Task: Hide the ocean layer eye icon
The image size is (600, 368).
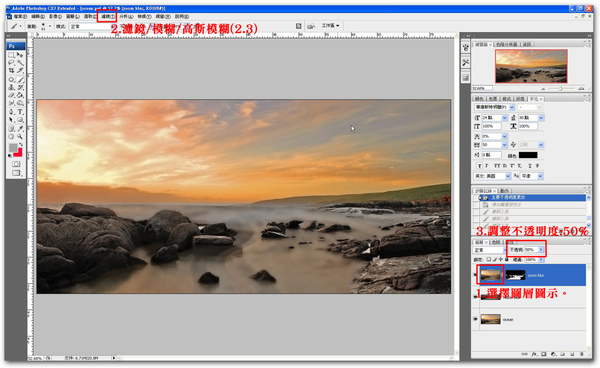Action: coord(476,319)
